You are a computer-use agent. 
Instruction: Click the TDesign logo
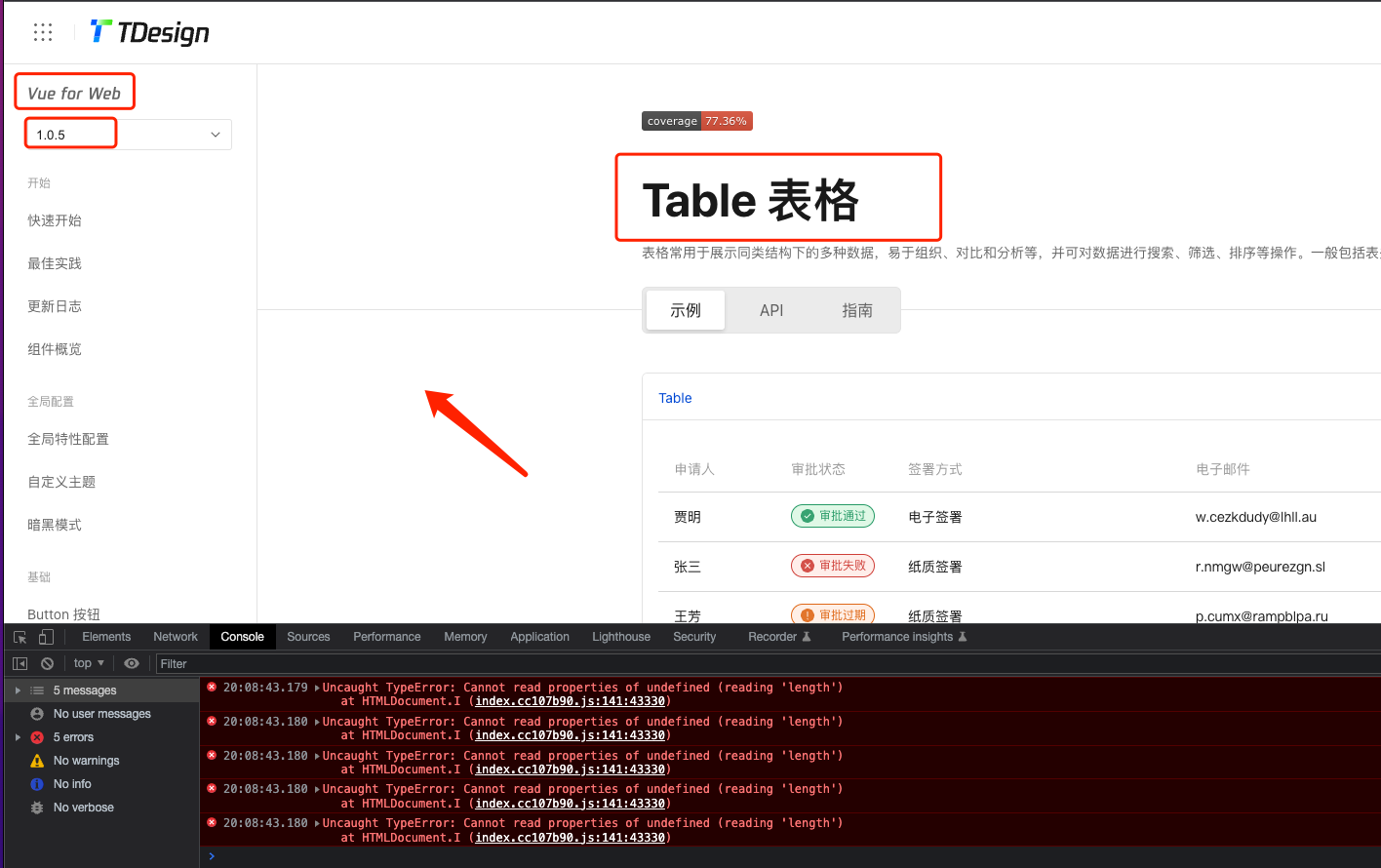[149, 32]
